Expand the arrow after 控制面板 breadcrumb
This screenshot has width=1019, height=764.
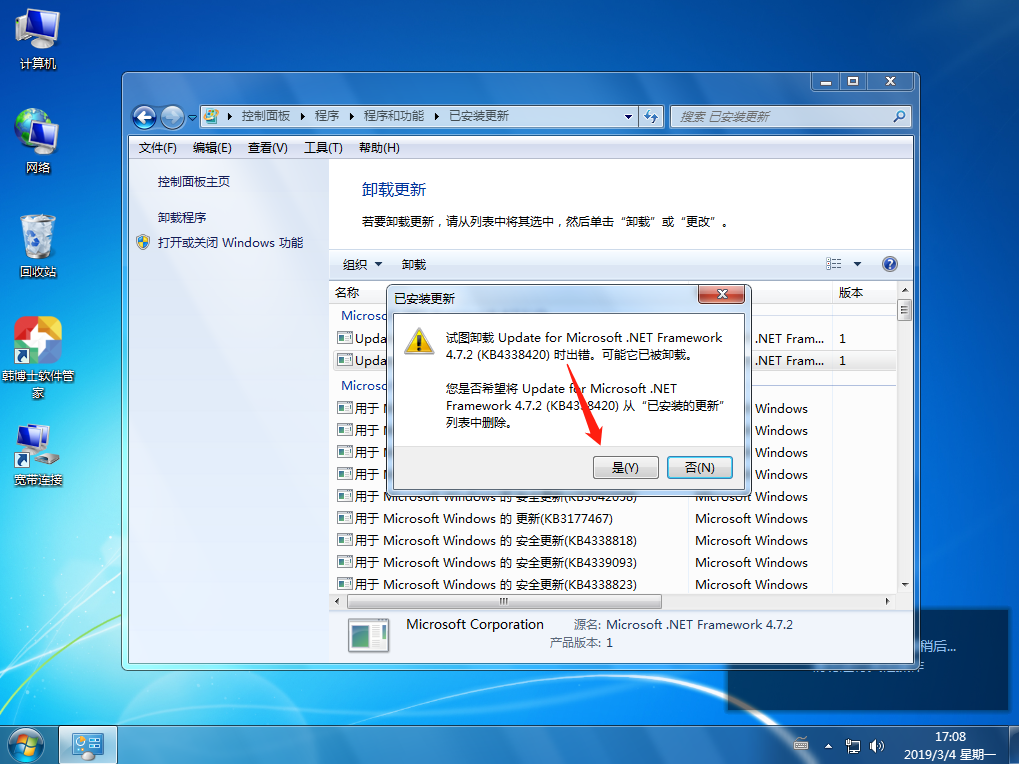[303, 117]
